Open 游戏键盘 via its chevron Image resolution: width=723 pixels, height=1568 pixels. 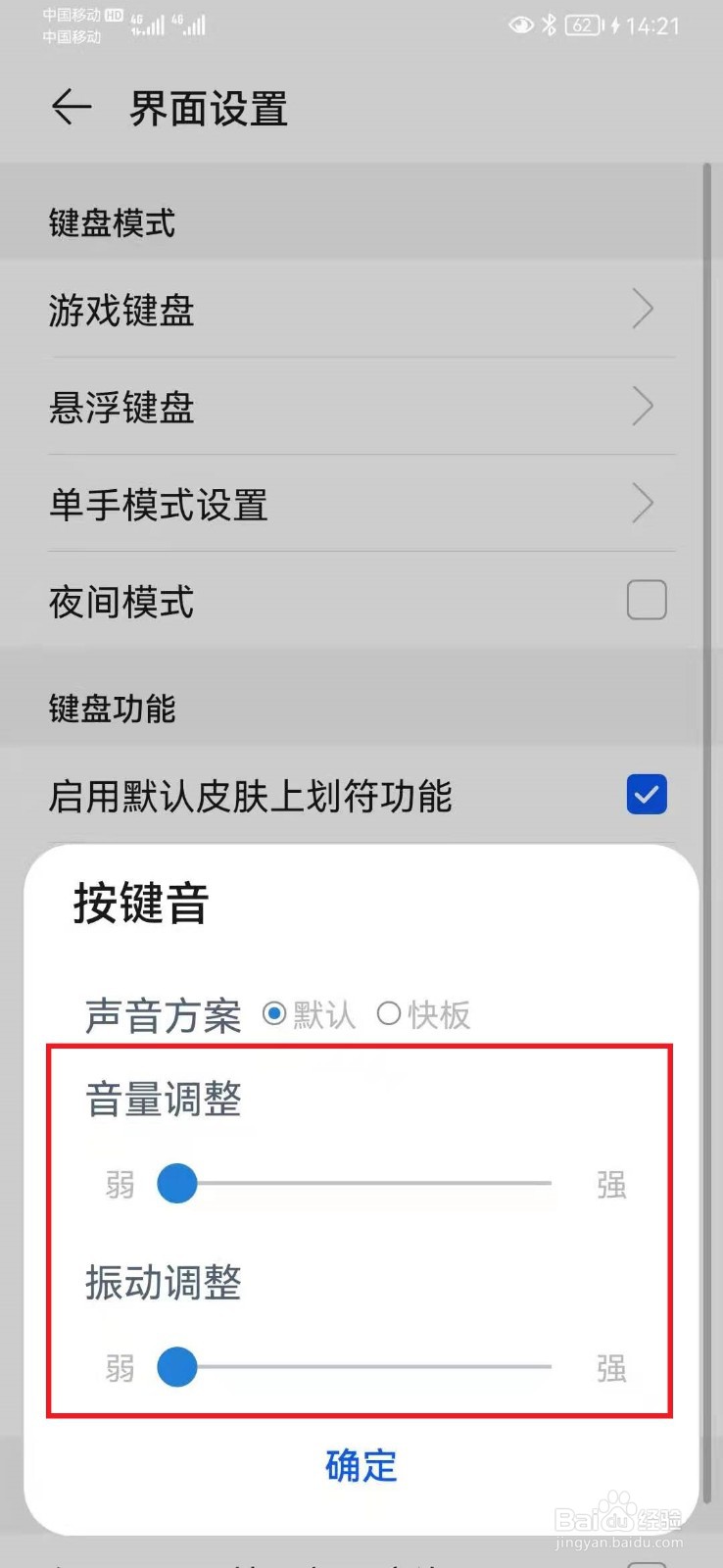coord(643,309)
